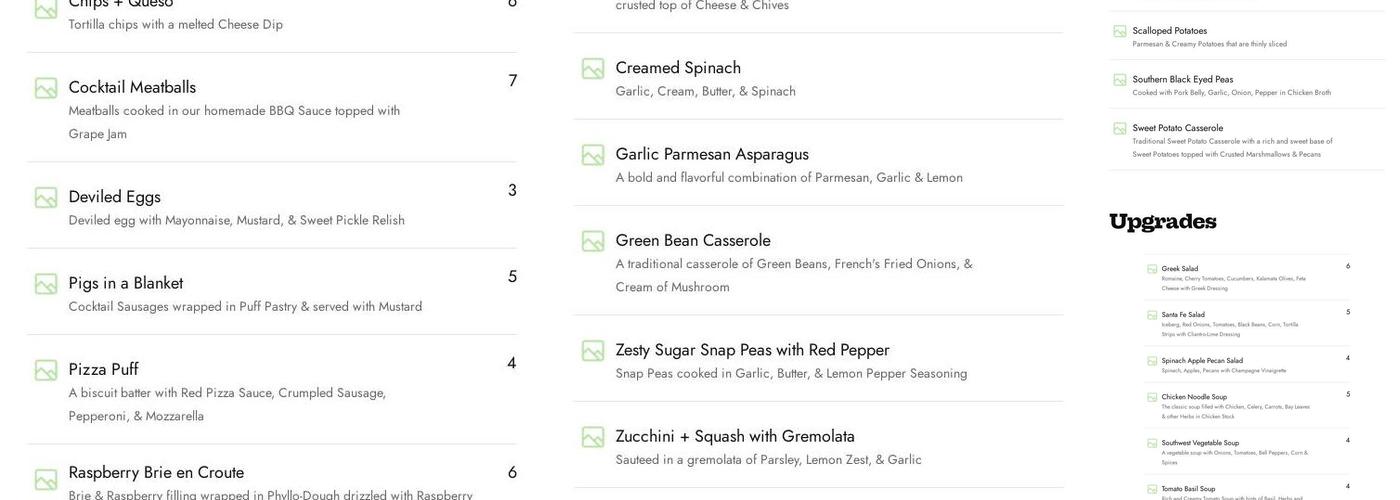This screenshot has height=500, width=1400.
Task: Click the Pigs in a Blanket image icon
Action: click(x=46, y=284)
